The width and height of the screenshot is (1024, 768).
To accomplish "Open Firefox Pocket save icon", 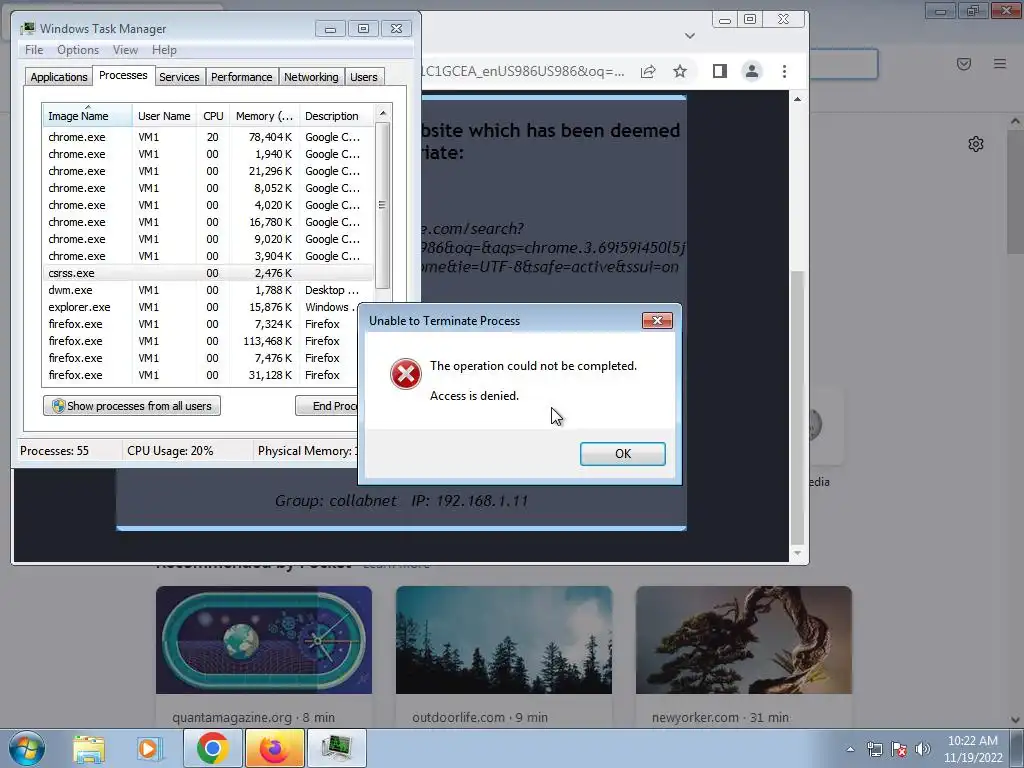I will click(964, 64).
